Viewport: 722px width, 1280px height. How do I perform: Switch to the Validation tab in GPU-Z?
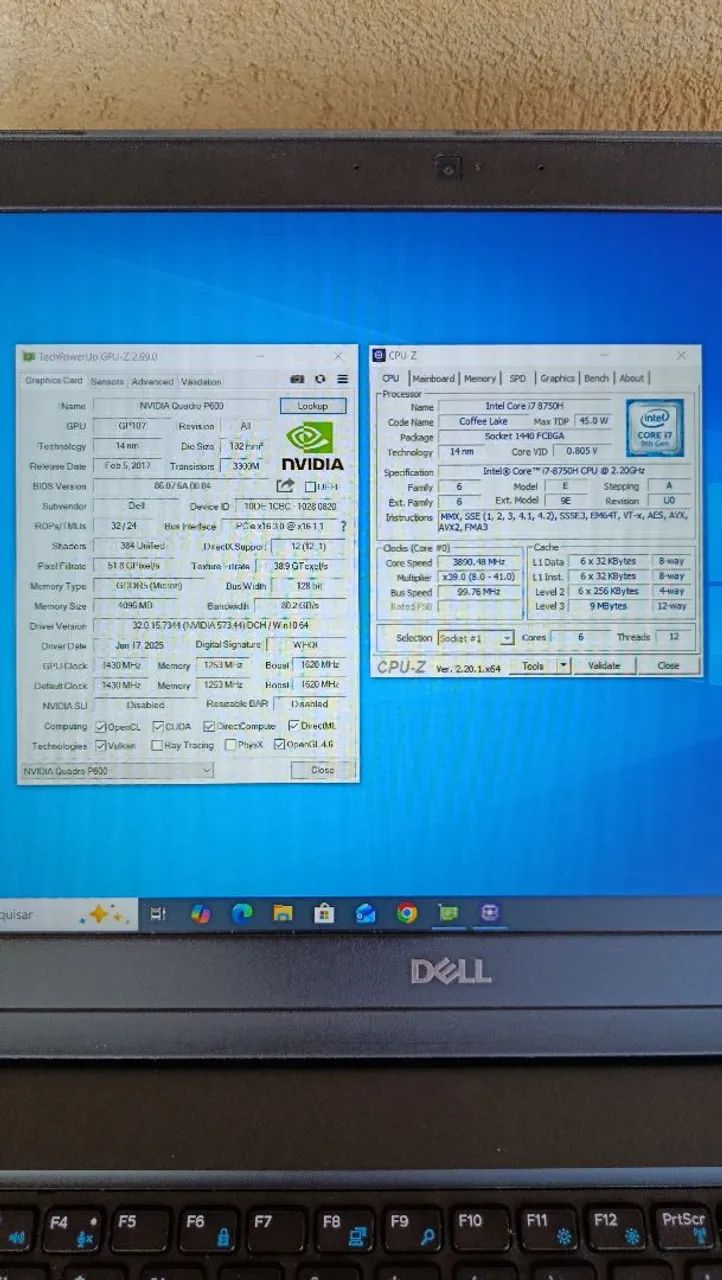(201, 382)
